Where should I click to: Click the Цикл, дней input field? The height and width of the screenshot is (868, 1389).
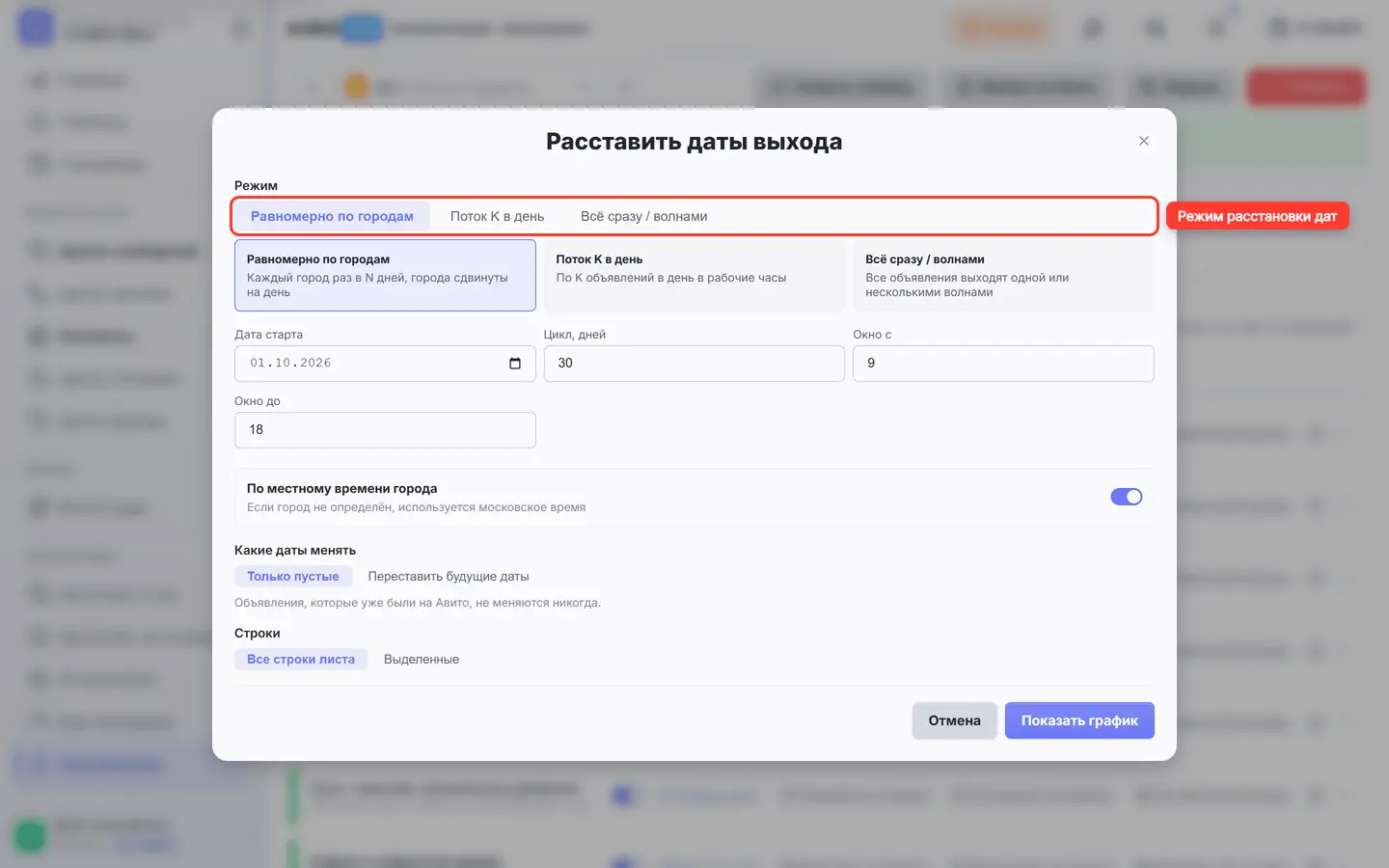pyautogui.click(x=694, y=364)
